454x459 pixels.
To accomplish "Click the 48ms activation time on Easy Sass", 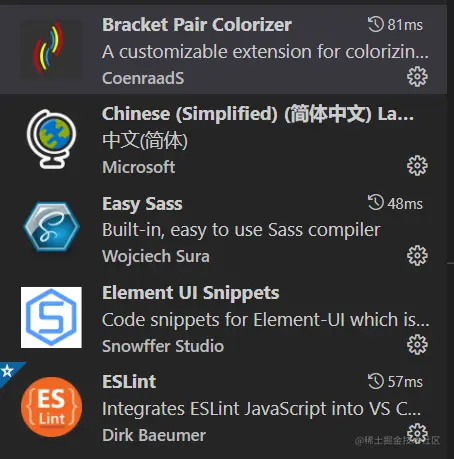I will 395,203.
